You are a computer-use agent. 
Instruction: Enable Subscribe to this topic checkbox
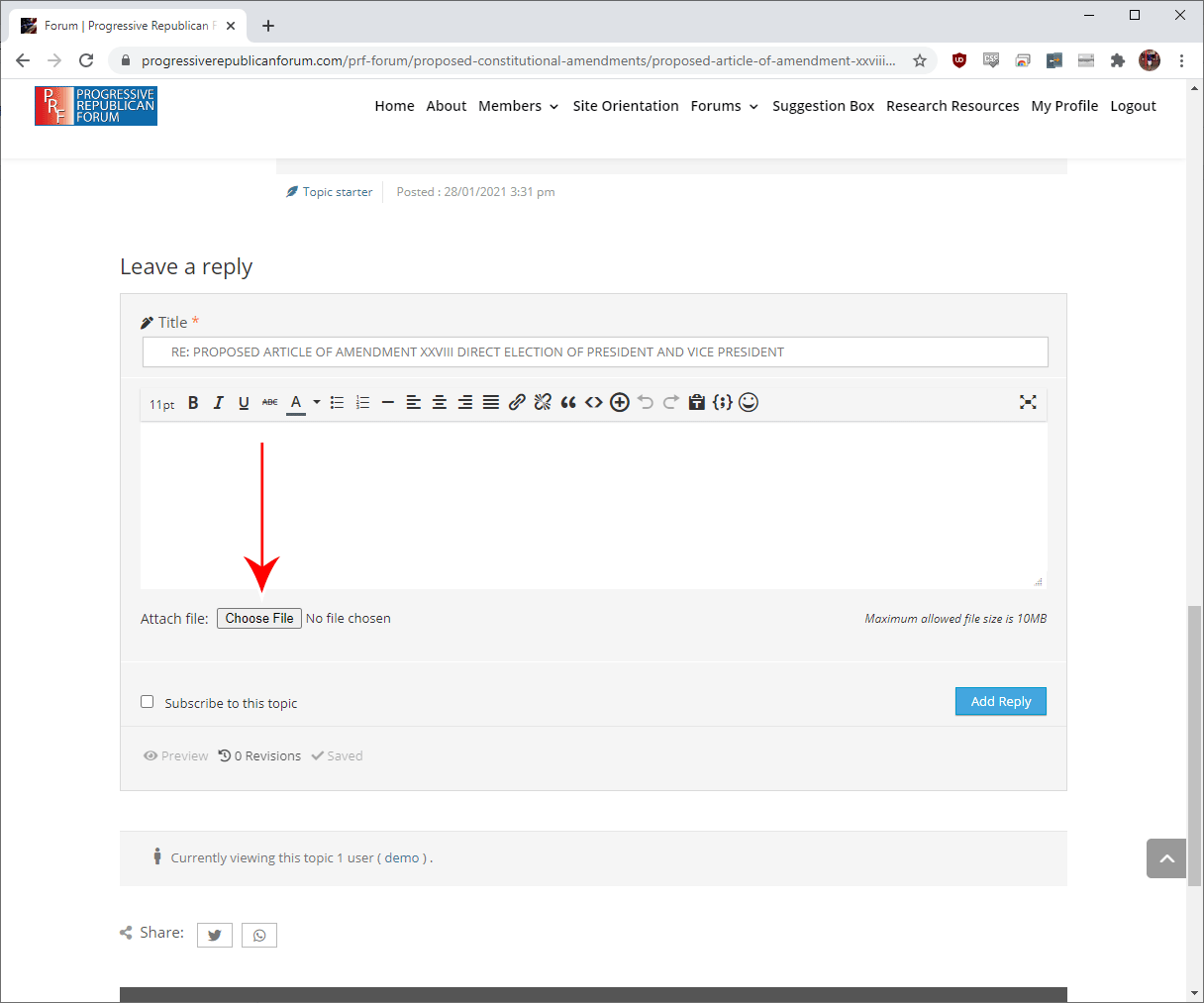click(x=148, y=702)
